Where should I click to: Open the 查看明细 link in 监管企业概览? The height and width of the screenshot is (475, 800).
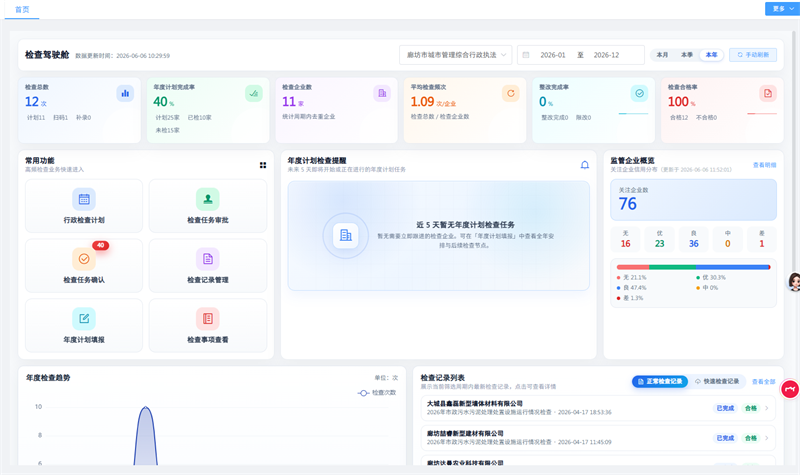tap(764, 165)
